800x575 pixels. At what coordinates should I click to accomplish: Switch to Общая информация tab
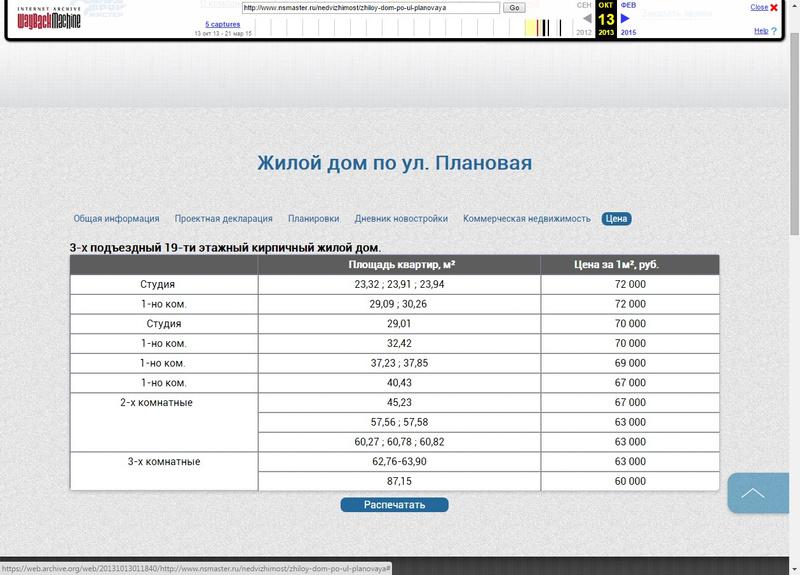pos(116,219)
